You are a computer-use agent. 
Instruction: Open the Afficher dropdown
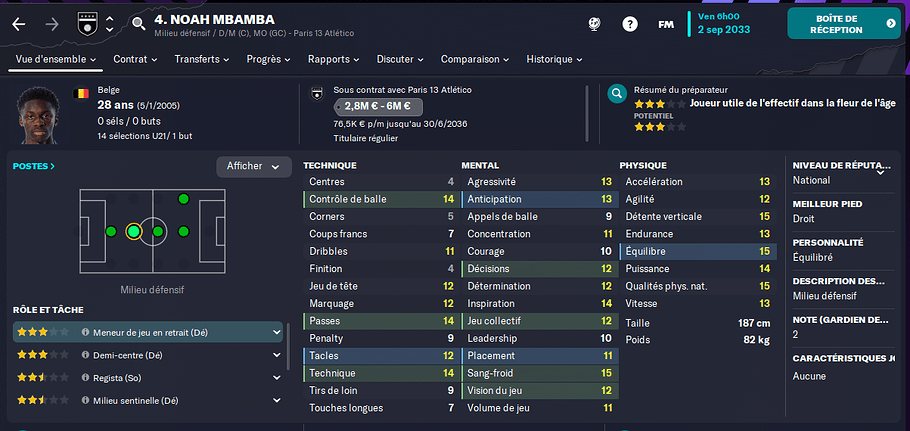254,166
